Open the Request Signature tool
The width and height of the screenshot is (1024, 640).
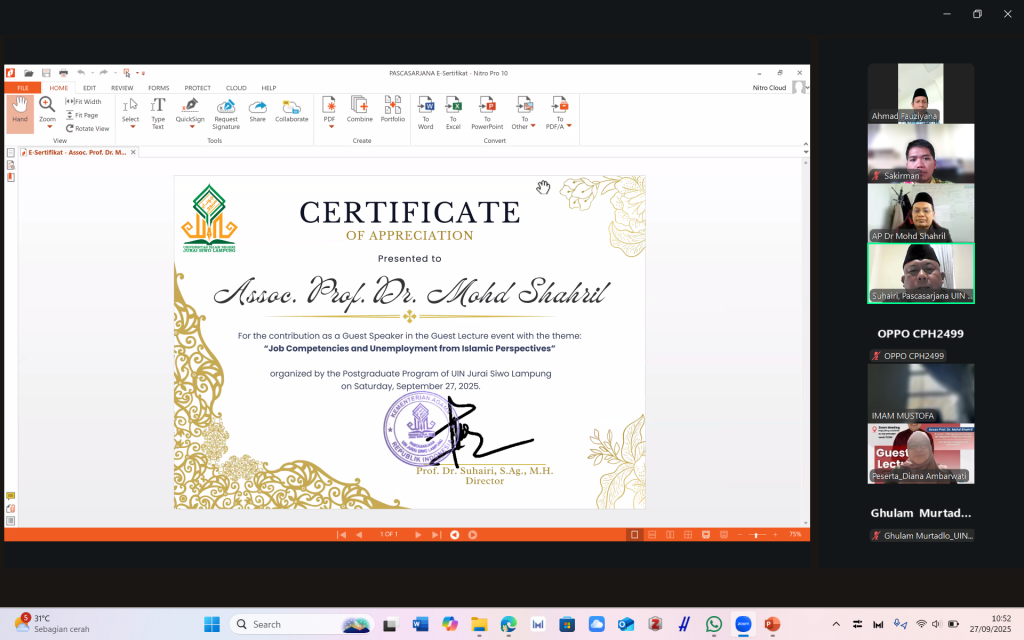click(226, 111)
